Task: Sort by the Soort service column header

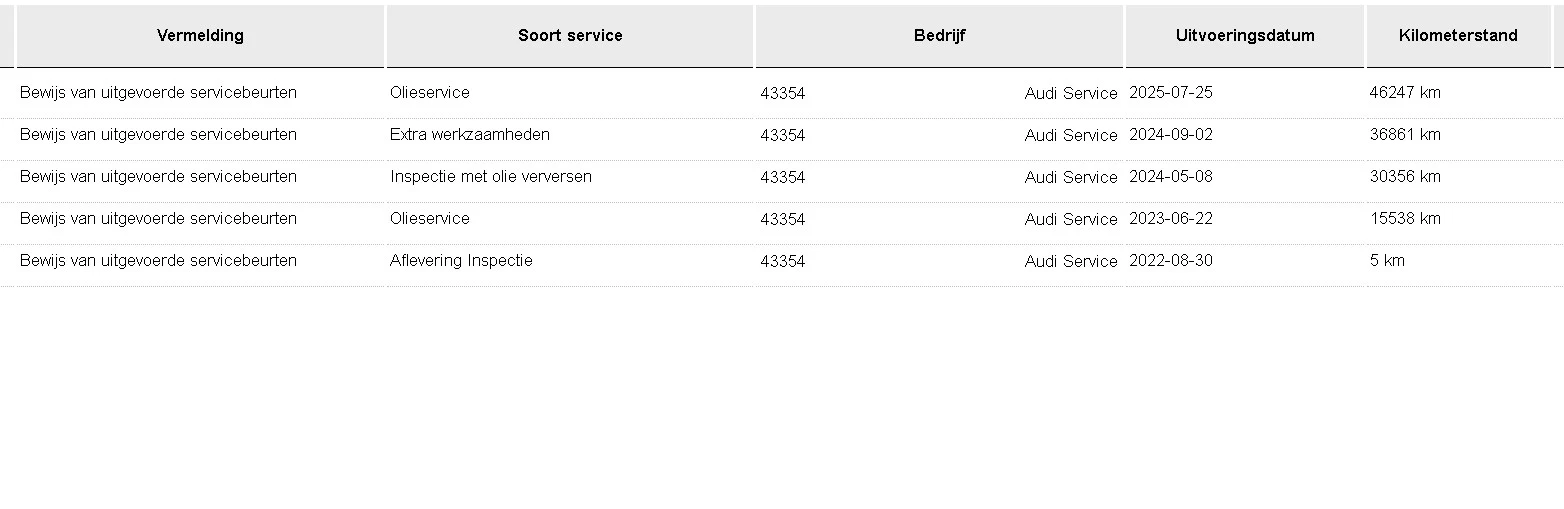Action: coord(570,36)
